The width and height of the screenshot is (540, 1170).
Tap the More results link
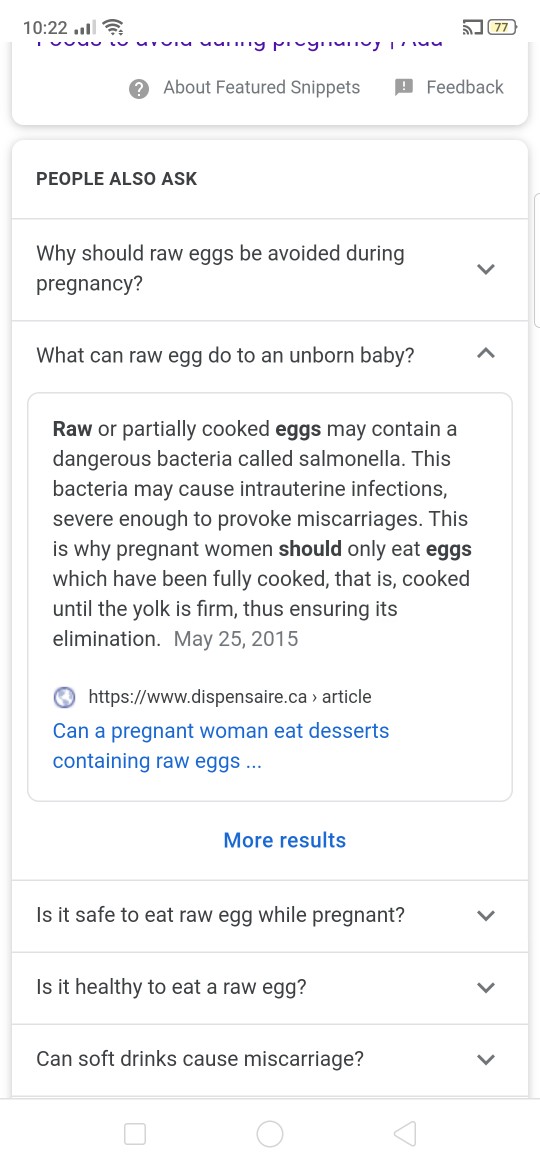point(285,840)
